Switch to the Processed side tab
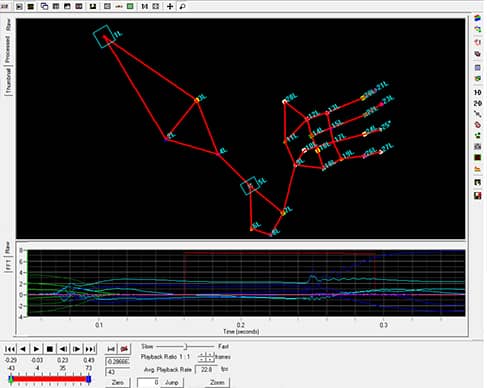This screenshot has height=388, width=487. [x=8, y=49]
